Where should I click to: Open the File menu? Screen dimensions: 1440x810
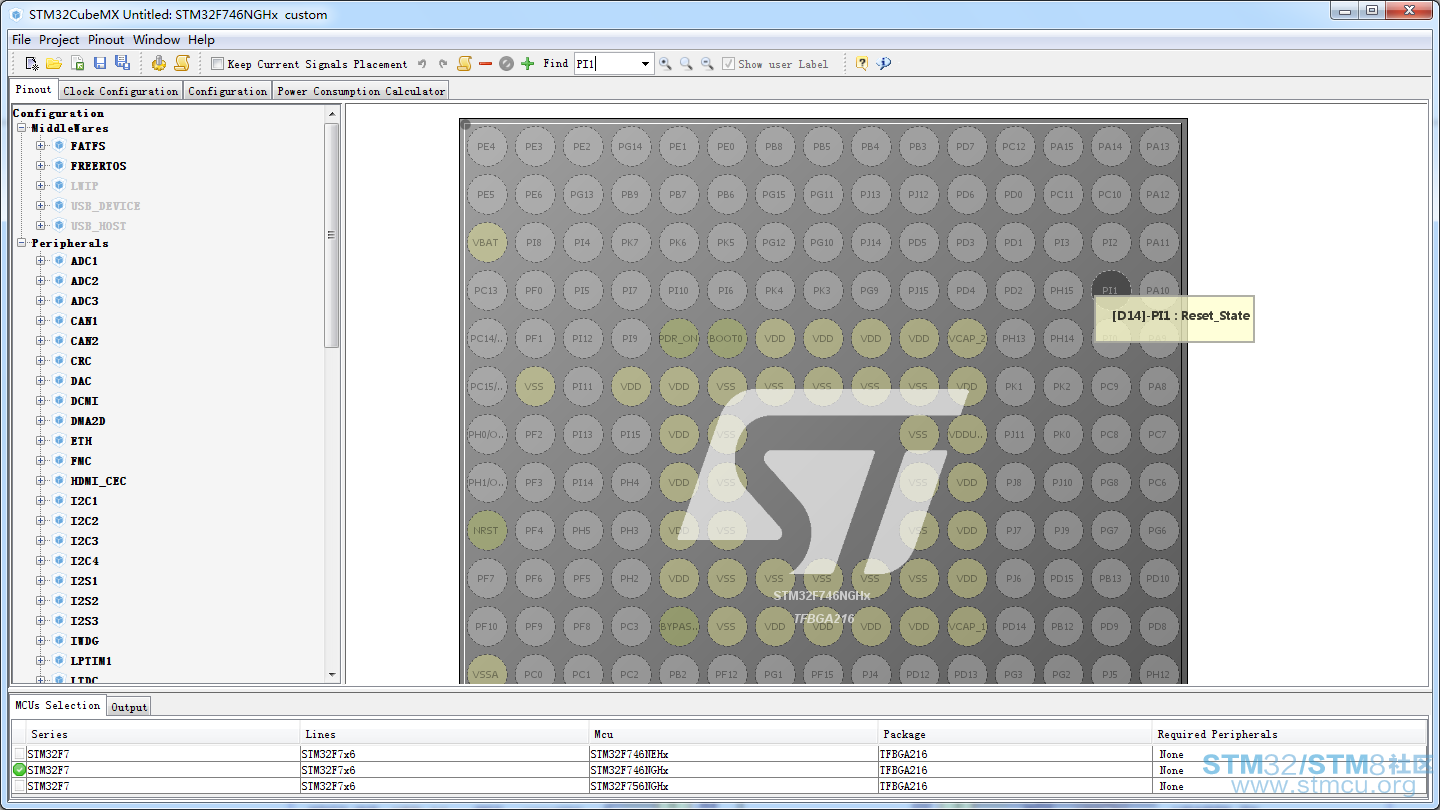pos(21,40)
